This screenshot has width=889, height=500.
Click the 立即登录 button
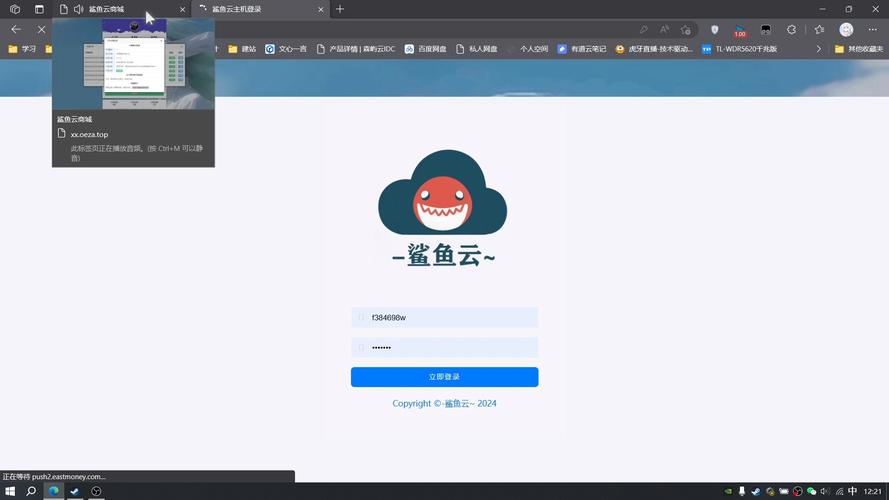444,377
